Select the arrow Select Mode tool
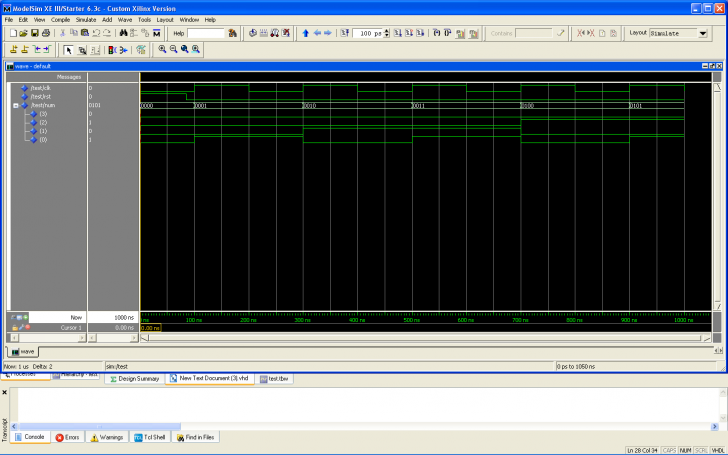Image resolution: width=728 pixels, height=455 pixels. (69, 49)
